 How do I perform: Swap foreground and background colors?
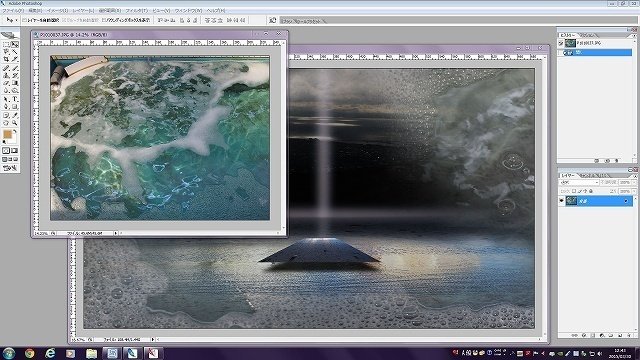15,131
